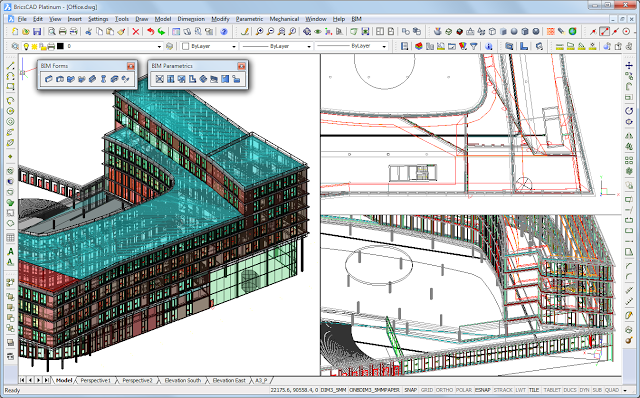Open the Parametric menu
The image size is (640, 398).
pos(249,19)
